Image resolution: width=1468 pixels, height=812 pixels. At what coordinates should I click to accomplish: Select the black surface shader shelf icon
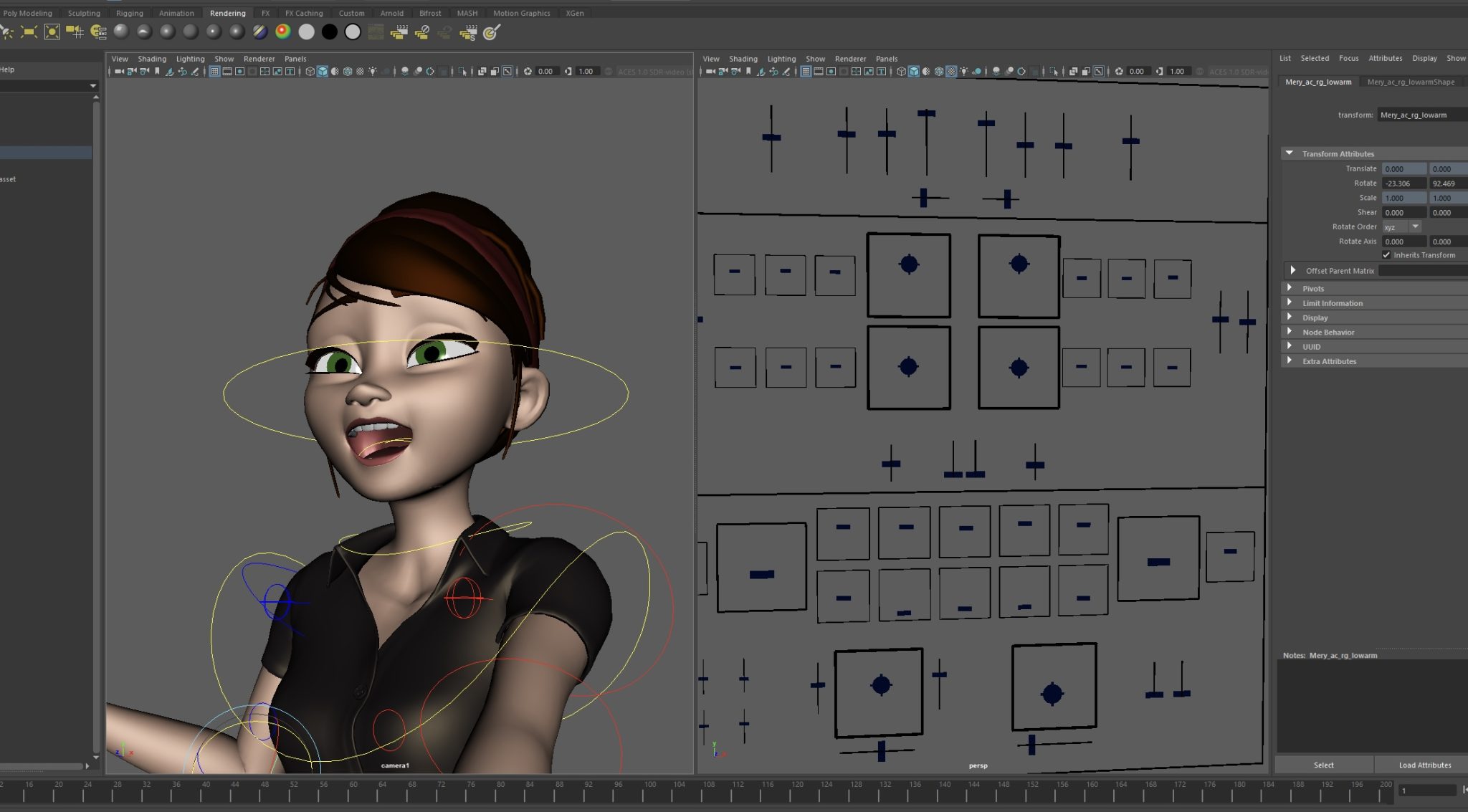[x=329, y=32]
